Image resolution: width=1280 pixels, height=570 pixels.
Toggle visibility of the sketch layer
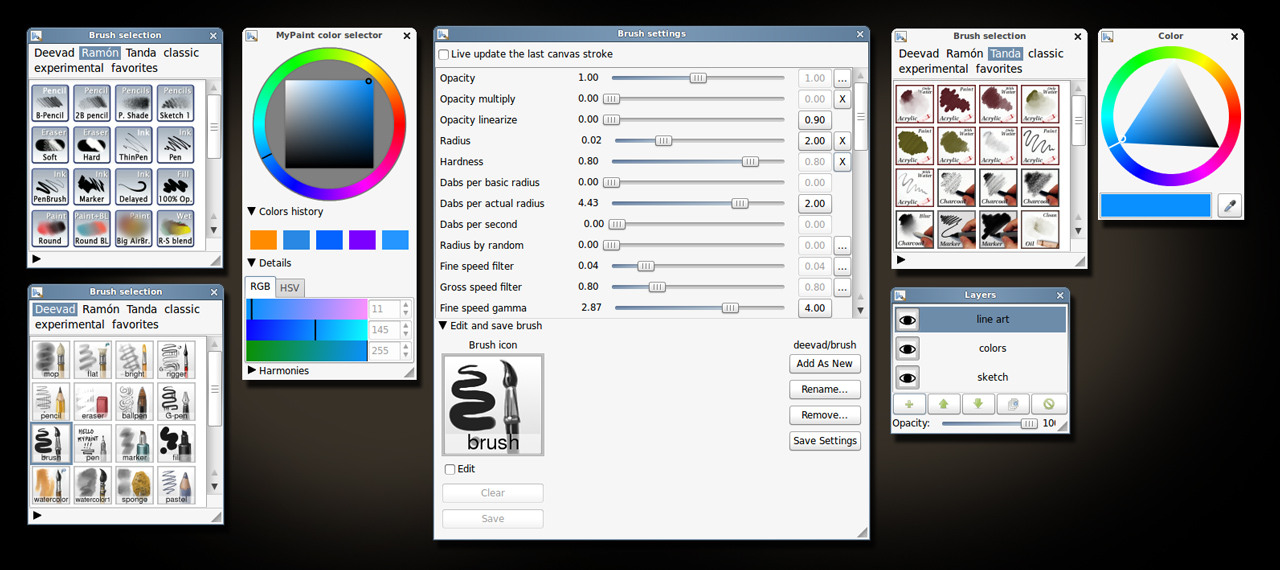coord(907,378)
